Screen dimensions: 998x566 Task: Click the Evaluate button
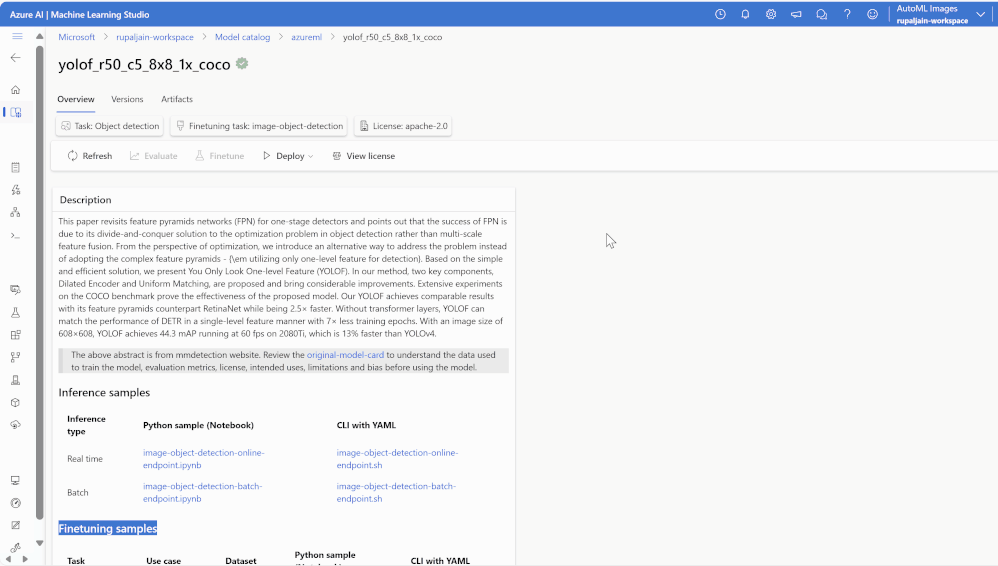coord(153,156)
